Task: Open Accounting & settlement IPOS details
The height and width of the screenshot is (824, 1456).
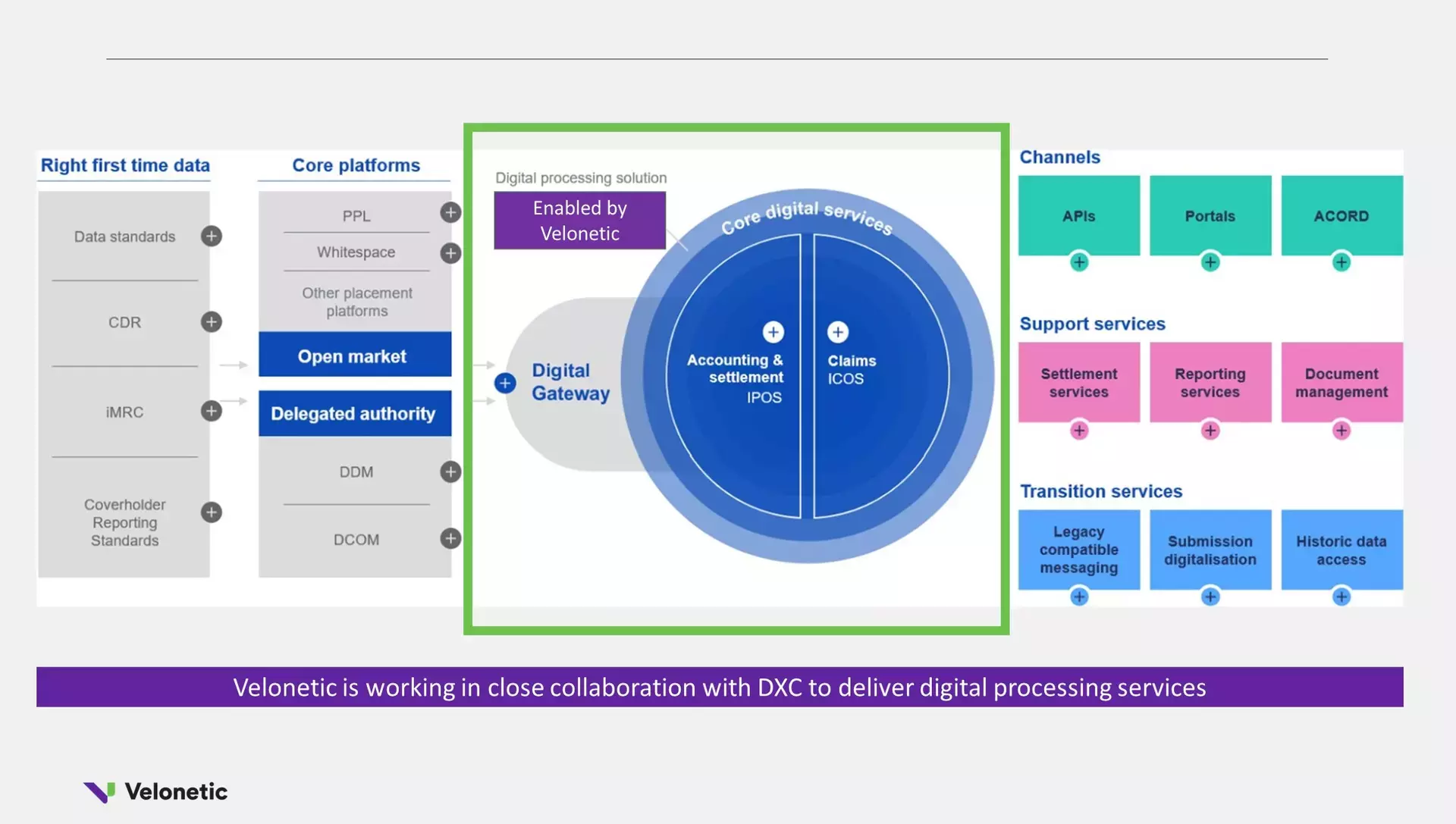Action: pos(772,331)
